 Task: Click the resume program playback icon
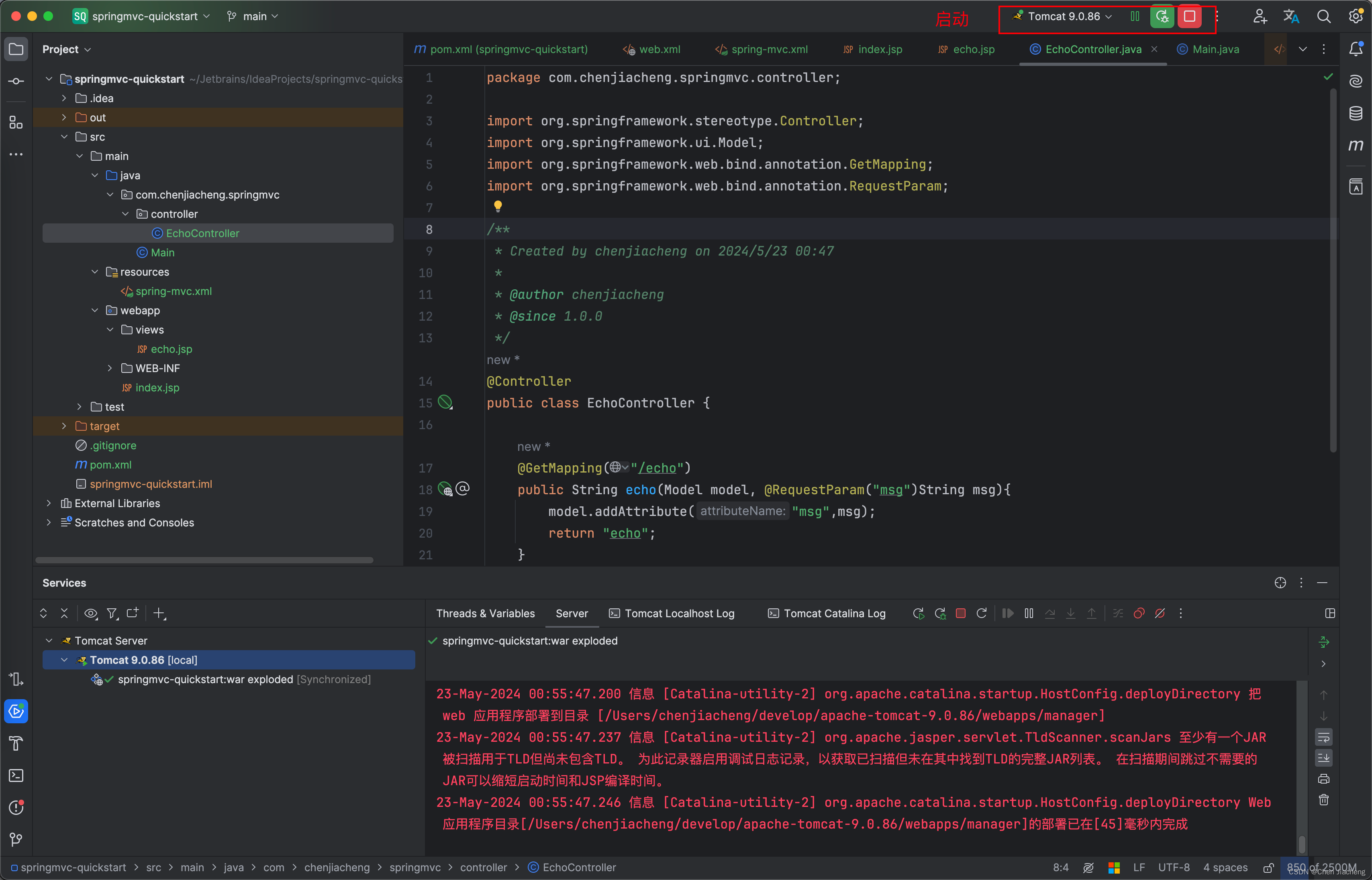point(1007,613)
